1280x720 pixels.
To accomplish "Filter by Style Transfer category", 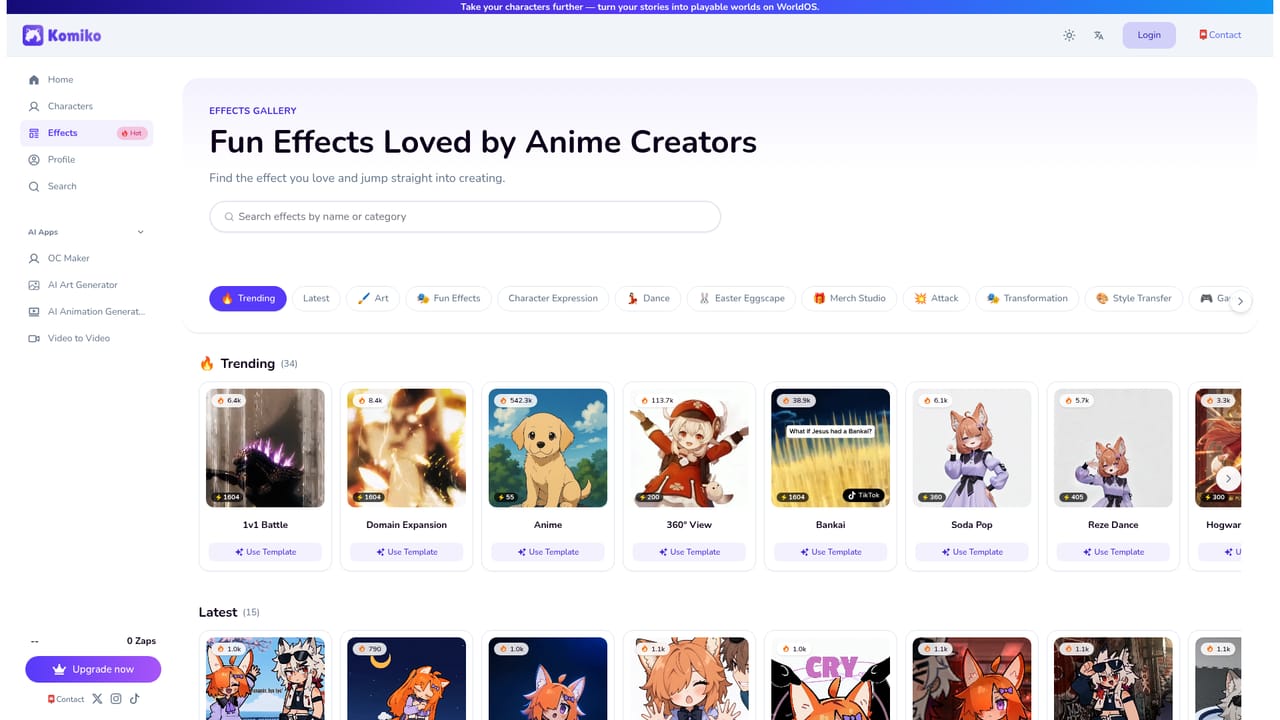I will 1134,298.
